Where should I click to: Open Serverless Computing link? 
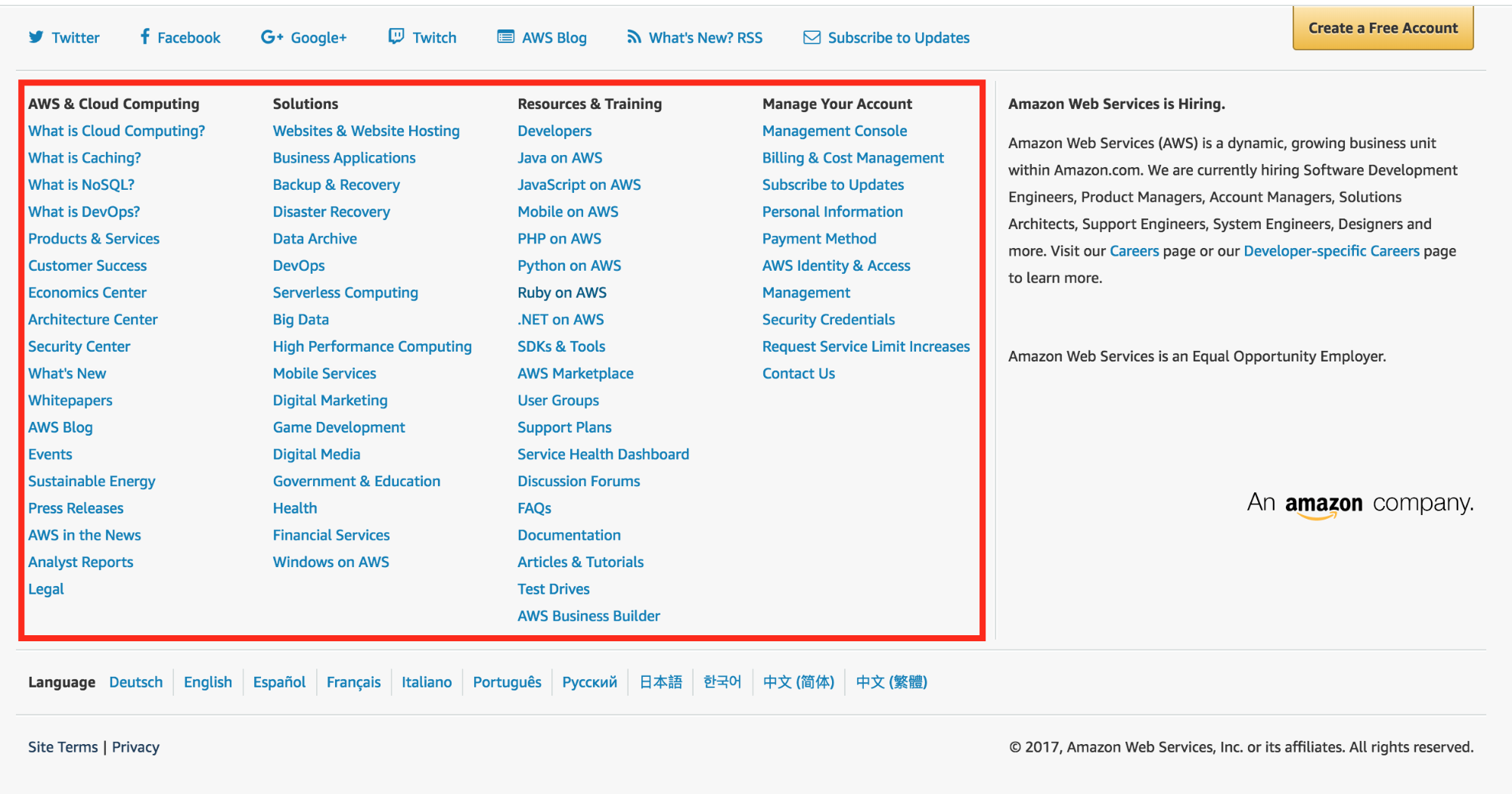pos(346,293)
